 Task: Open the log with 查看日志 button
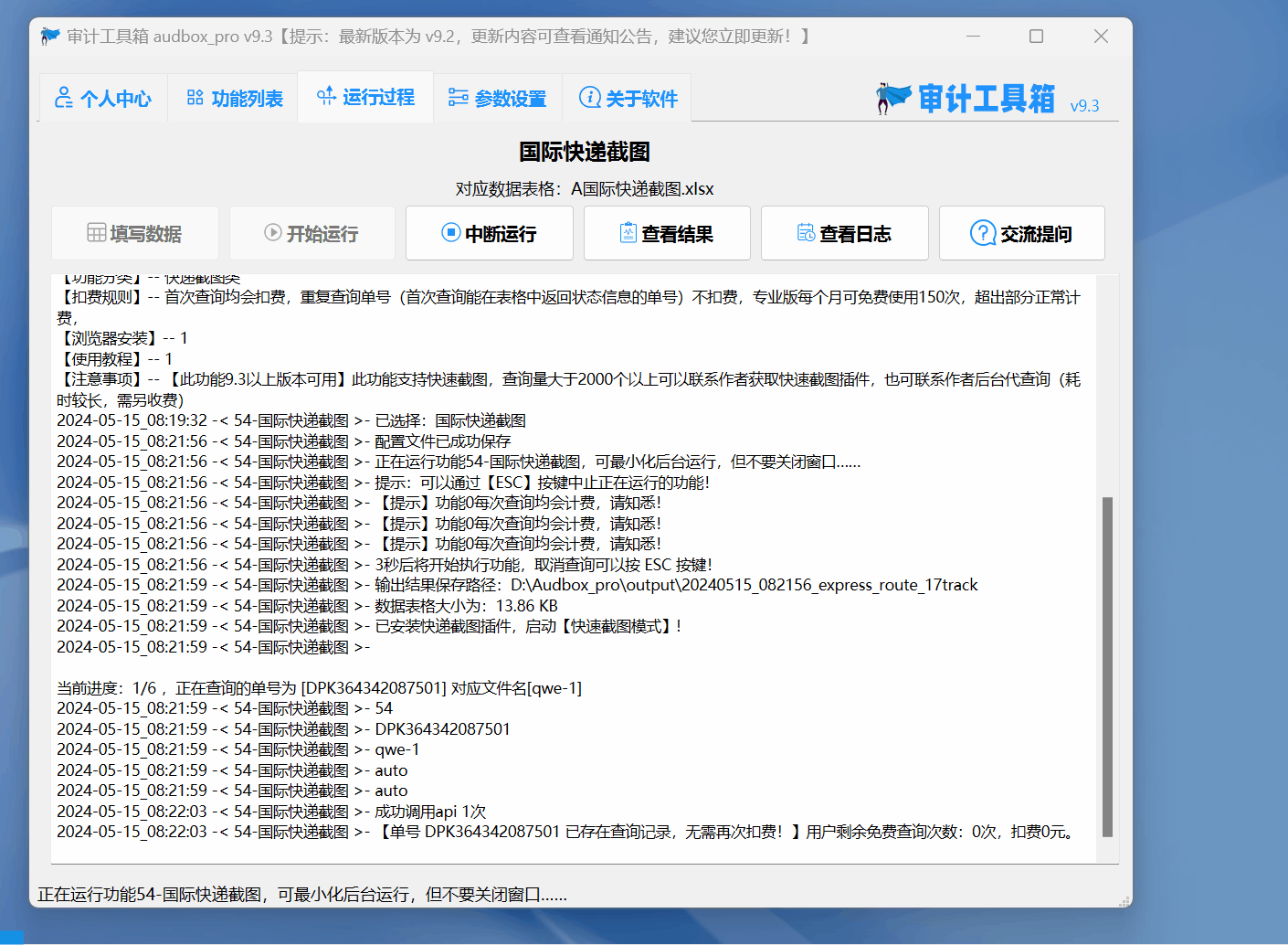point(845,233)
